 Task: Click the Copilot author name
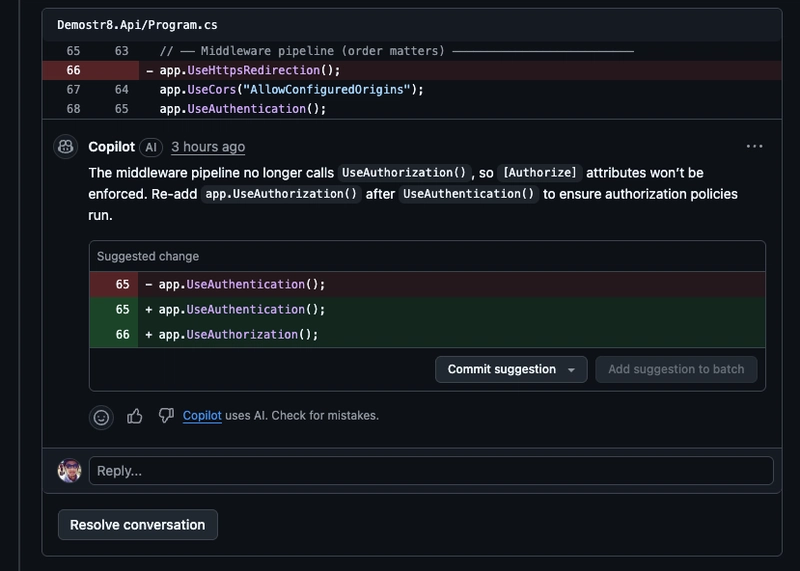[111, 147]
